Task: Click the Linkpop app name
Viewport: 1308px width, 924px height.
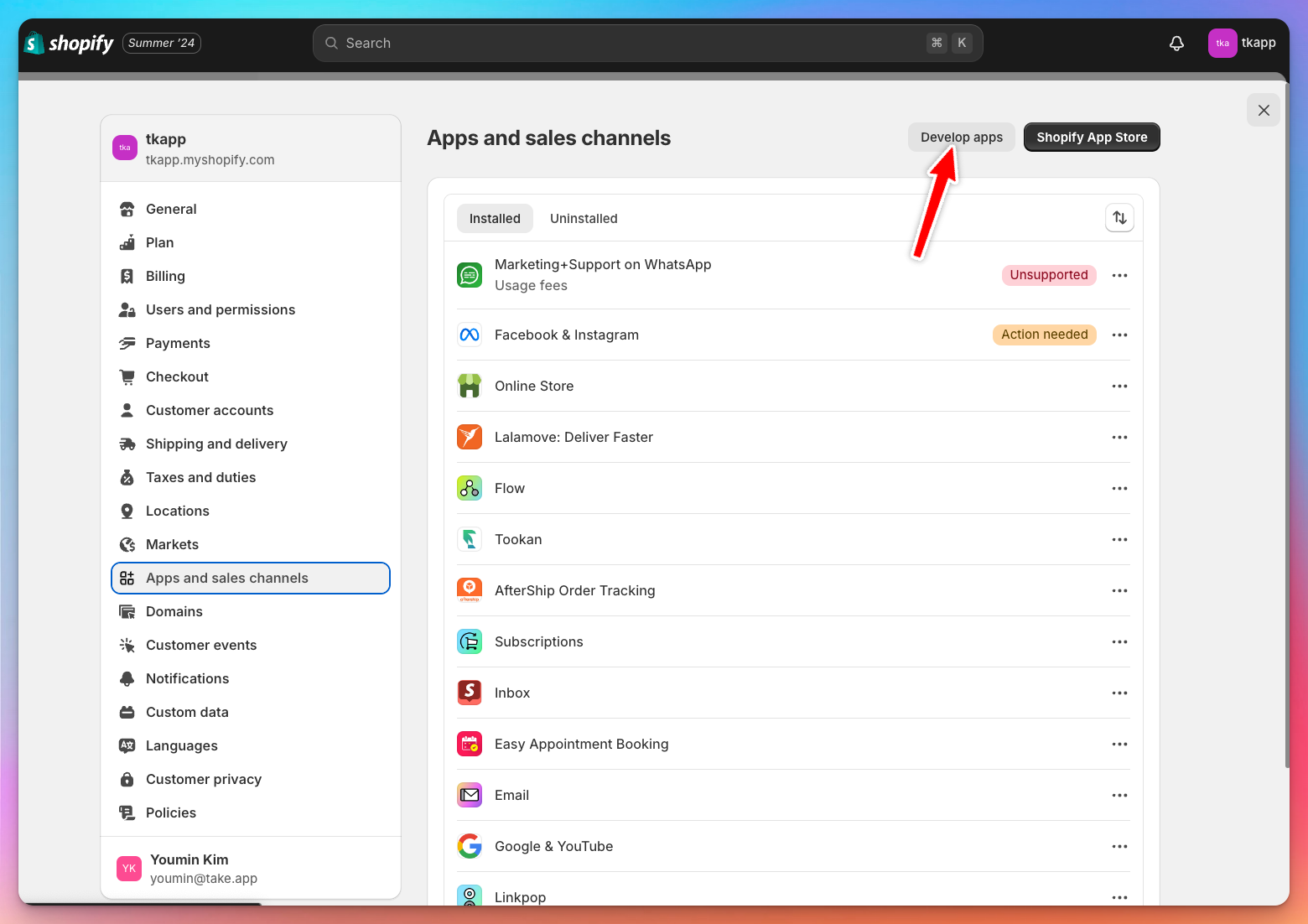Action: pyautogui.click(x=520, y=896)
